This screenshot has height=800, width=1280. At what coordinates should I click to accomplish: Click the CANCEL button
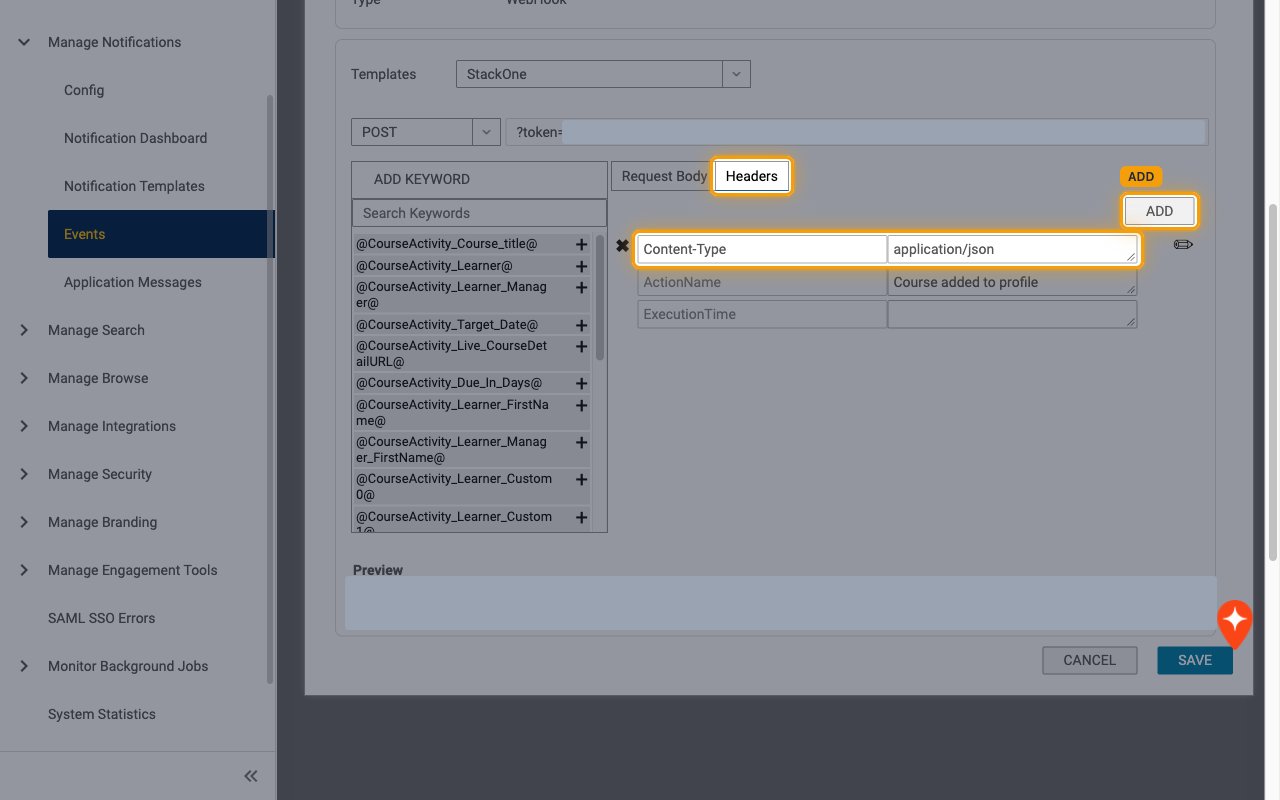point(1089,660)
